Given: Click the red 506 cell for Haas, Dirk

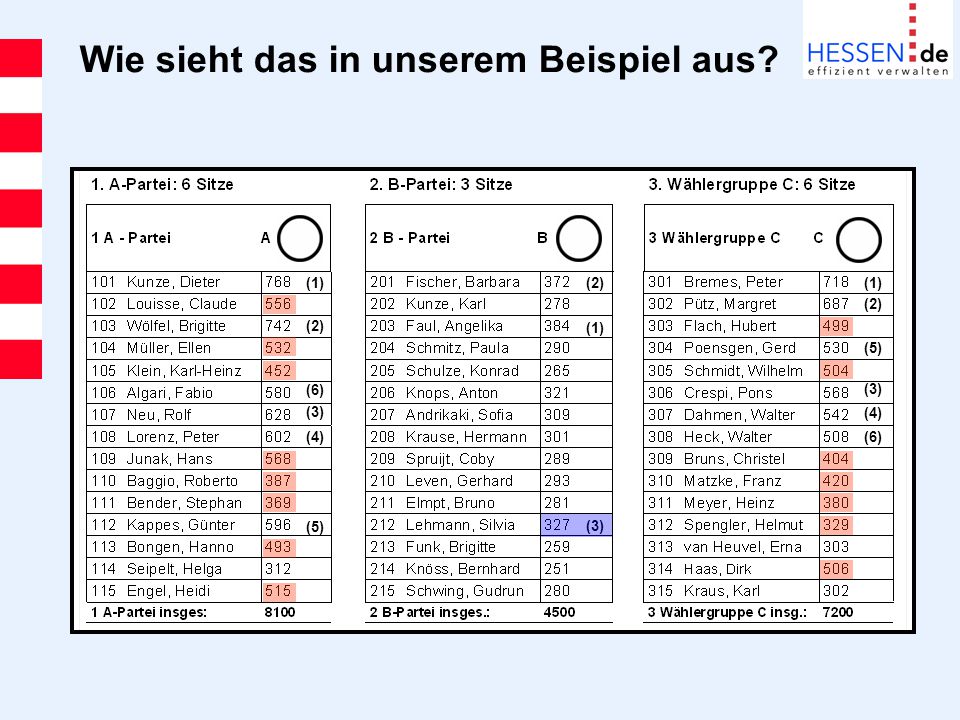Looking at the screenshot, I should 836,569.
